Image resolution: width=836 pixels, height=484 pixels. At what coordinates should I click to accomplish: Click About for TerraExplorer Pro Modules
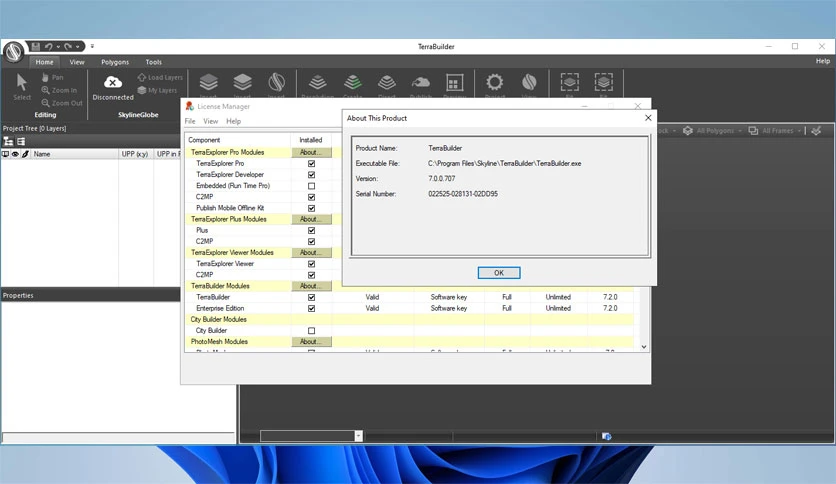click(311, 152)
